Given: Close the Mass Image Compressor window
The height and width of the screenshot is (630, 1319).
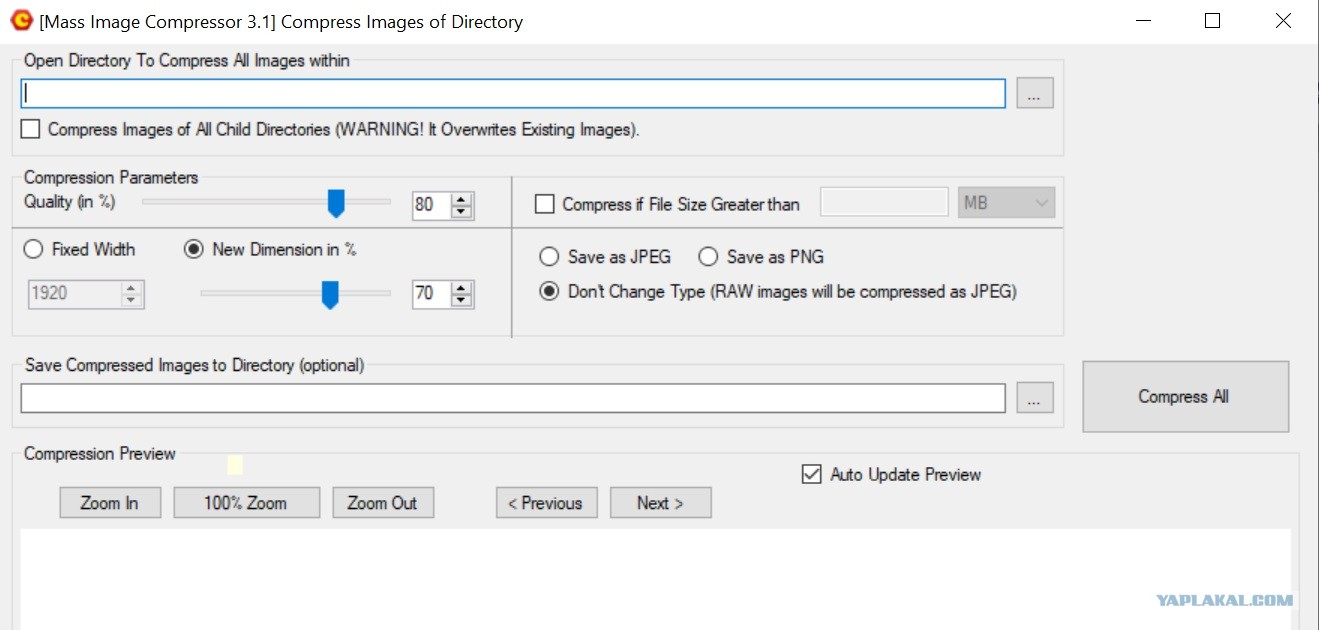Looking at the screenshot, I should pos(1283,20).
